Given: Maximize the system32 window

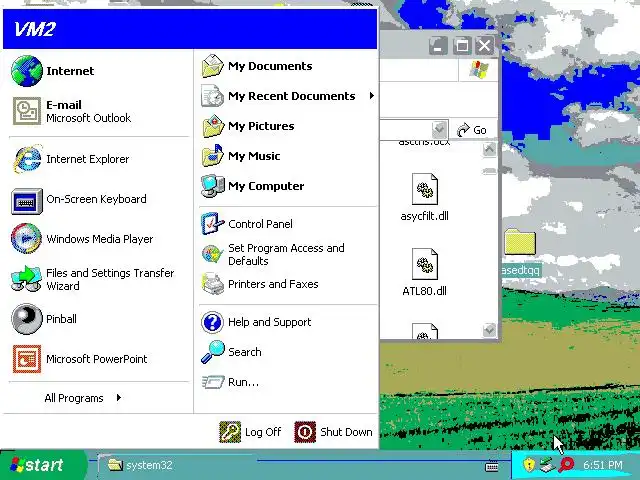Looking at the screenshot, I should point(462,45).
